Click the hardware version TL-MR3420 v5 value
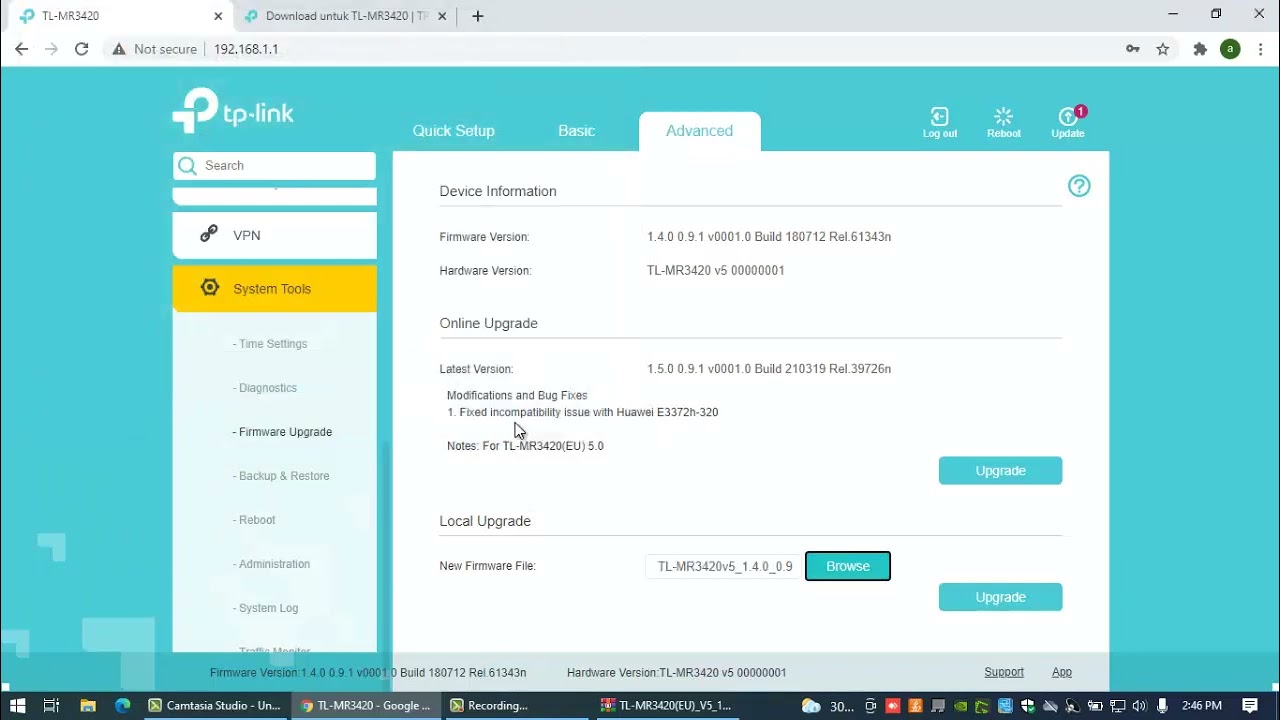The height and width of the screenshot is (720, 1280). (x=716, y=271)
